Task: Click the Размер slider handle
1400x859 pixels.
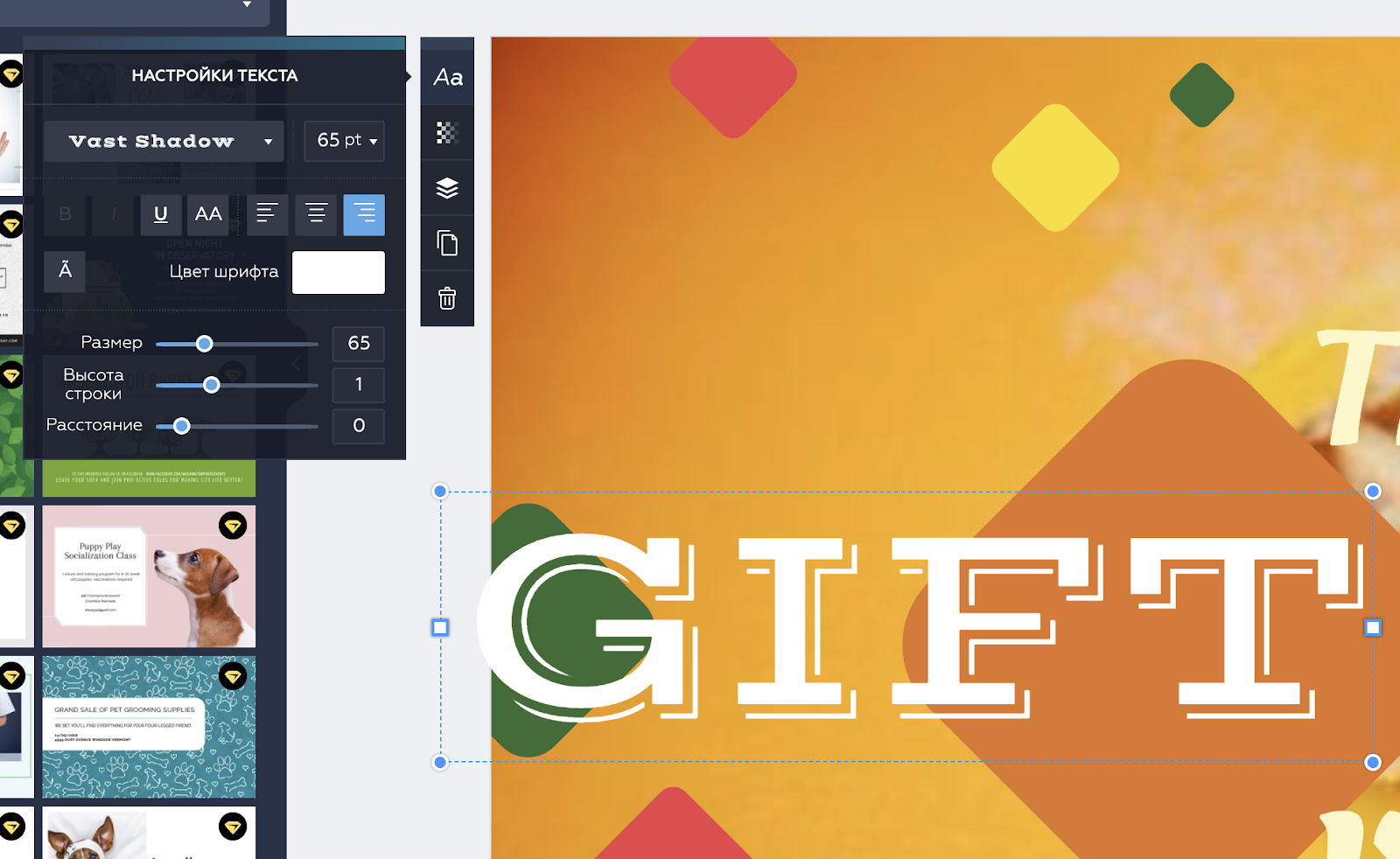Action: point(205,344)
